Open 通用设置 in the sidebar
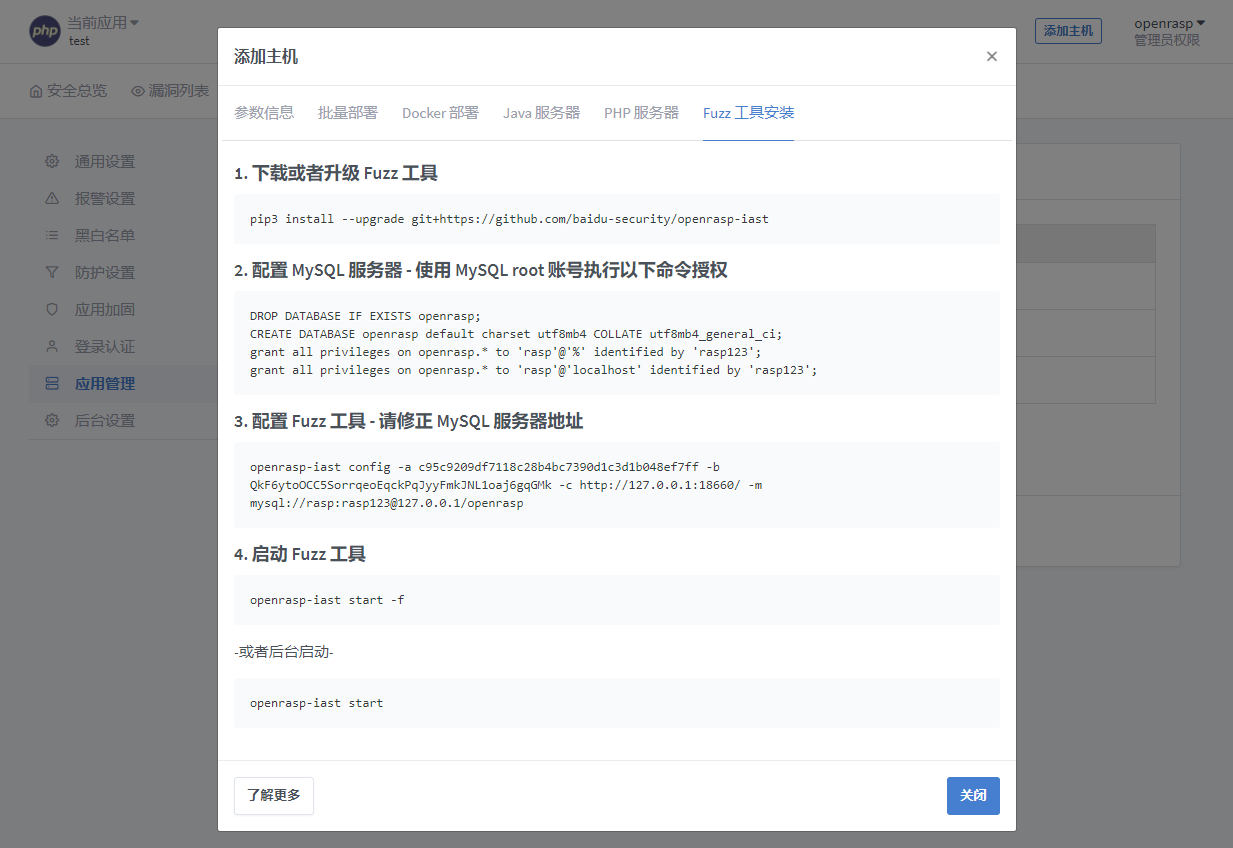 click(x=105, y=161)
